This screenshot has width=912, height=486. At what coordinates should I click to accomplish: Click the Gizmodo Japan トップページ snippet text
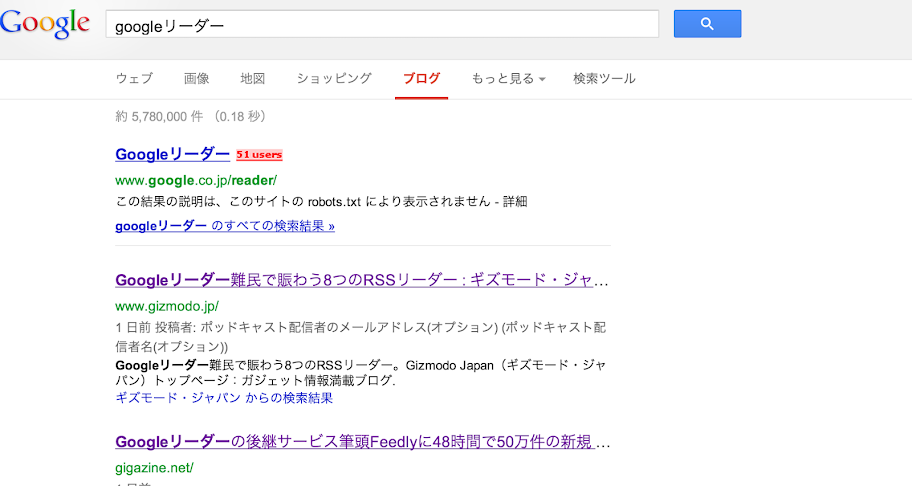click(x=361, y=373)
